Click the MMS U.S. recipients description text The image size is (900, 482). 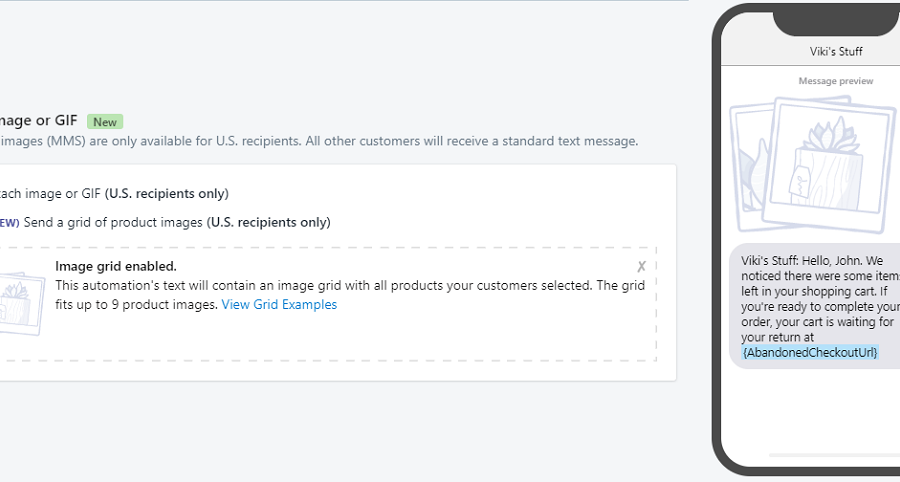(x=320, y=141)
